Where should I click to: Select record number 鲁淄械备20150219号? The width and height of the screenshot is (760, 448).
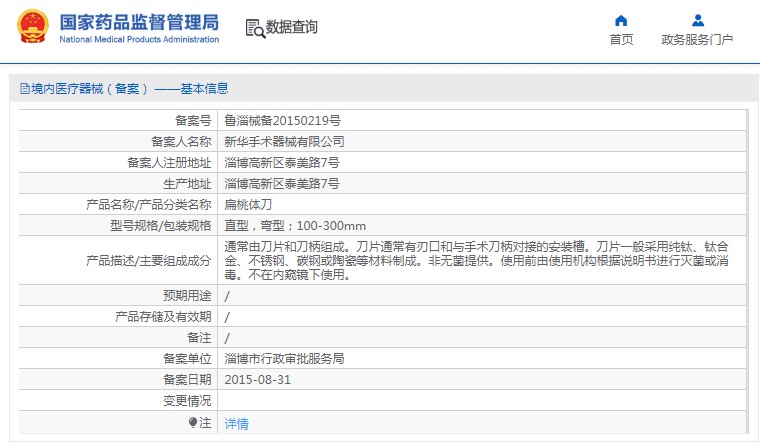click(x=282, y=120)
